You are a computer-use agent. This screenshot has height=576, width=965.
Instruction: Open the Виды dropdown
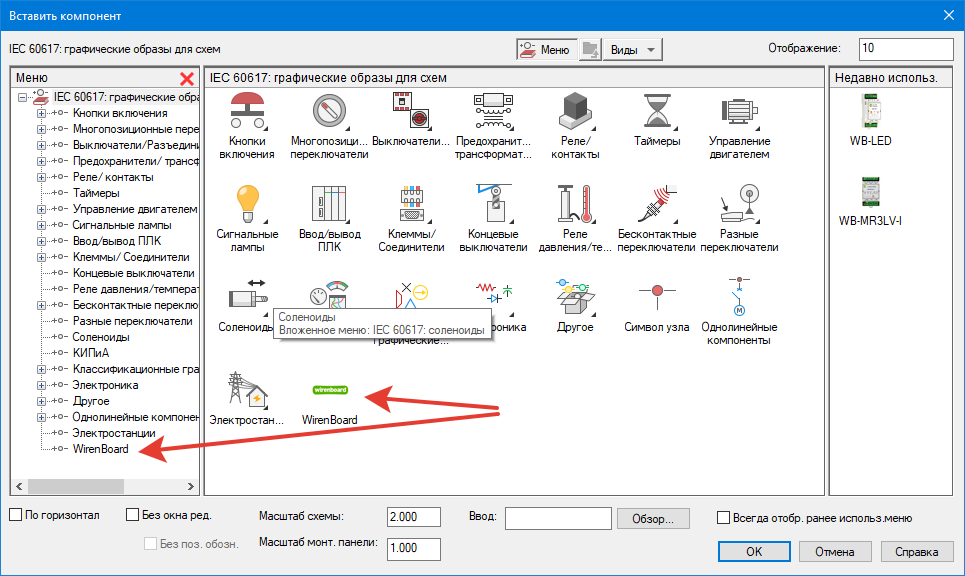point(632,49)
